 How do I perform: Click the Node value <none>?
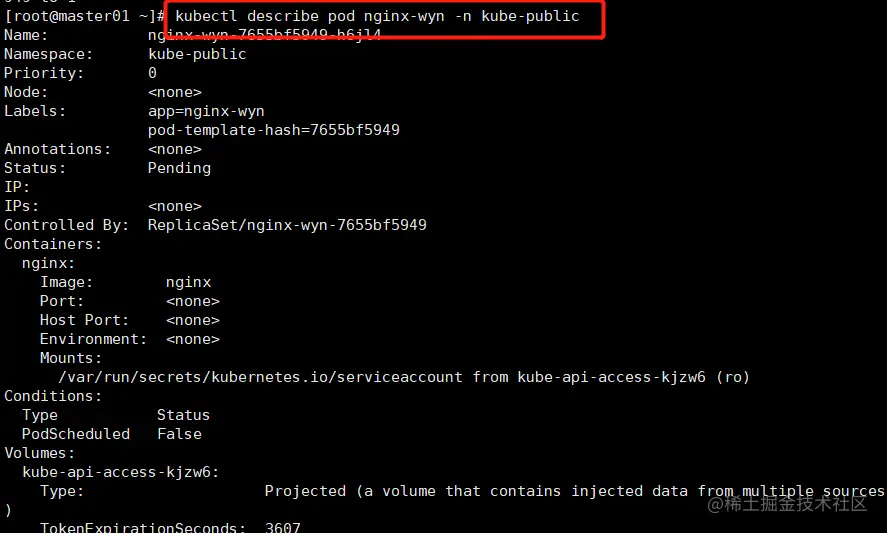click(x=175, y=92)
